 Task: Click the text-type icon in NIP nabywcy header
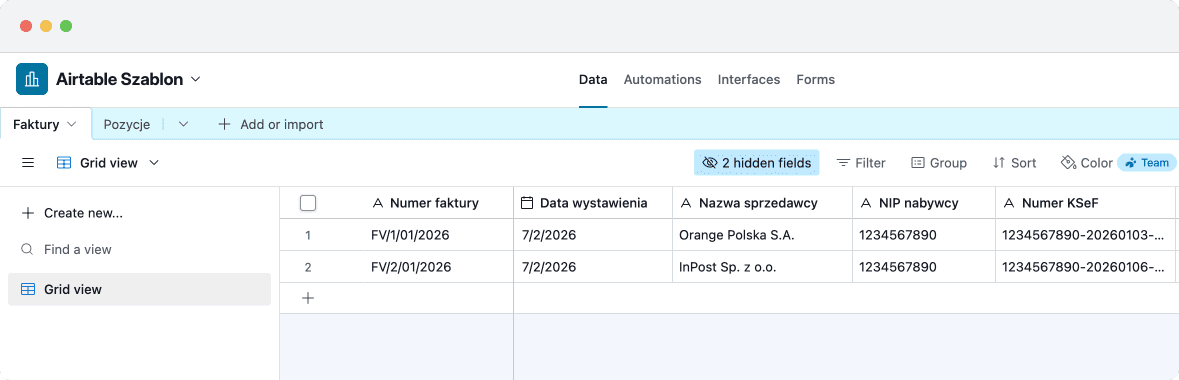[x=866, y=203]
